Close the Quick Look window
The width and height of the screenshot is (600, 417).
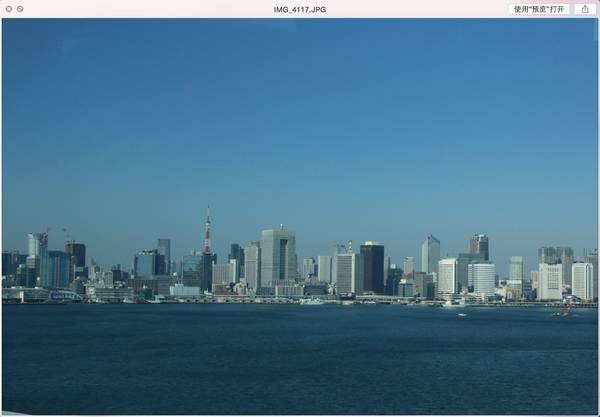8,9
